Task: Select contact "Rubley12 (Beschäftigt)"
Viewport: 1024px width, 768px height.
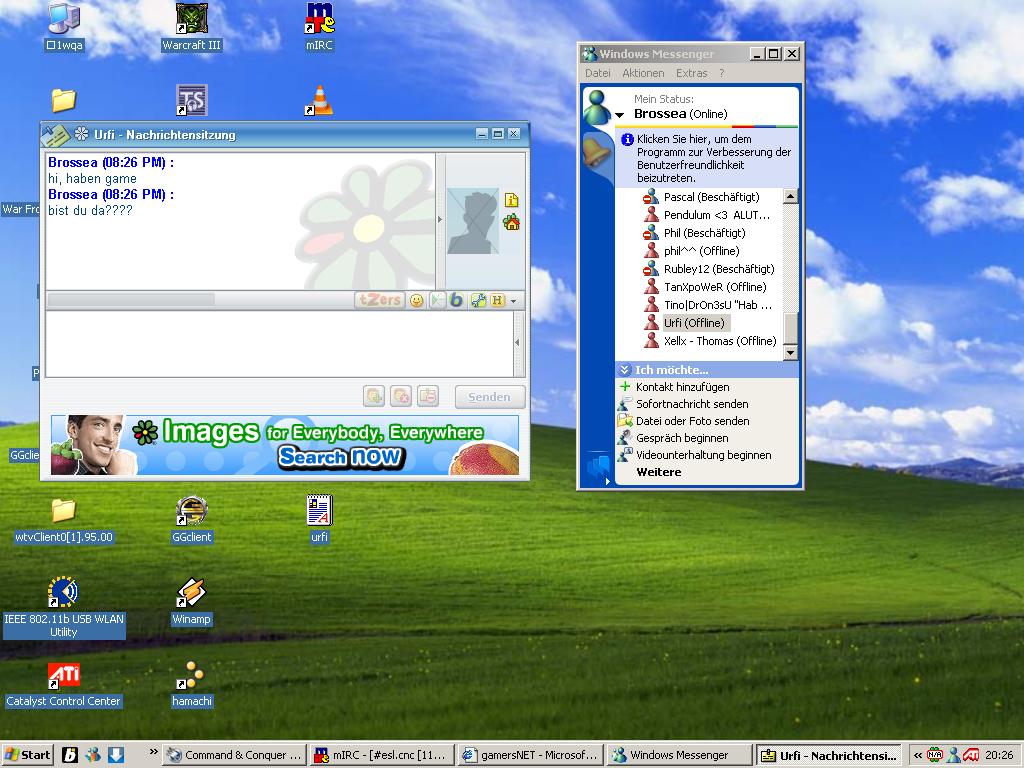Action: (718, 268)
